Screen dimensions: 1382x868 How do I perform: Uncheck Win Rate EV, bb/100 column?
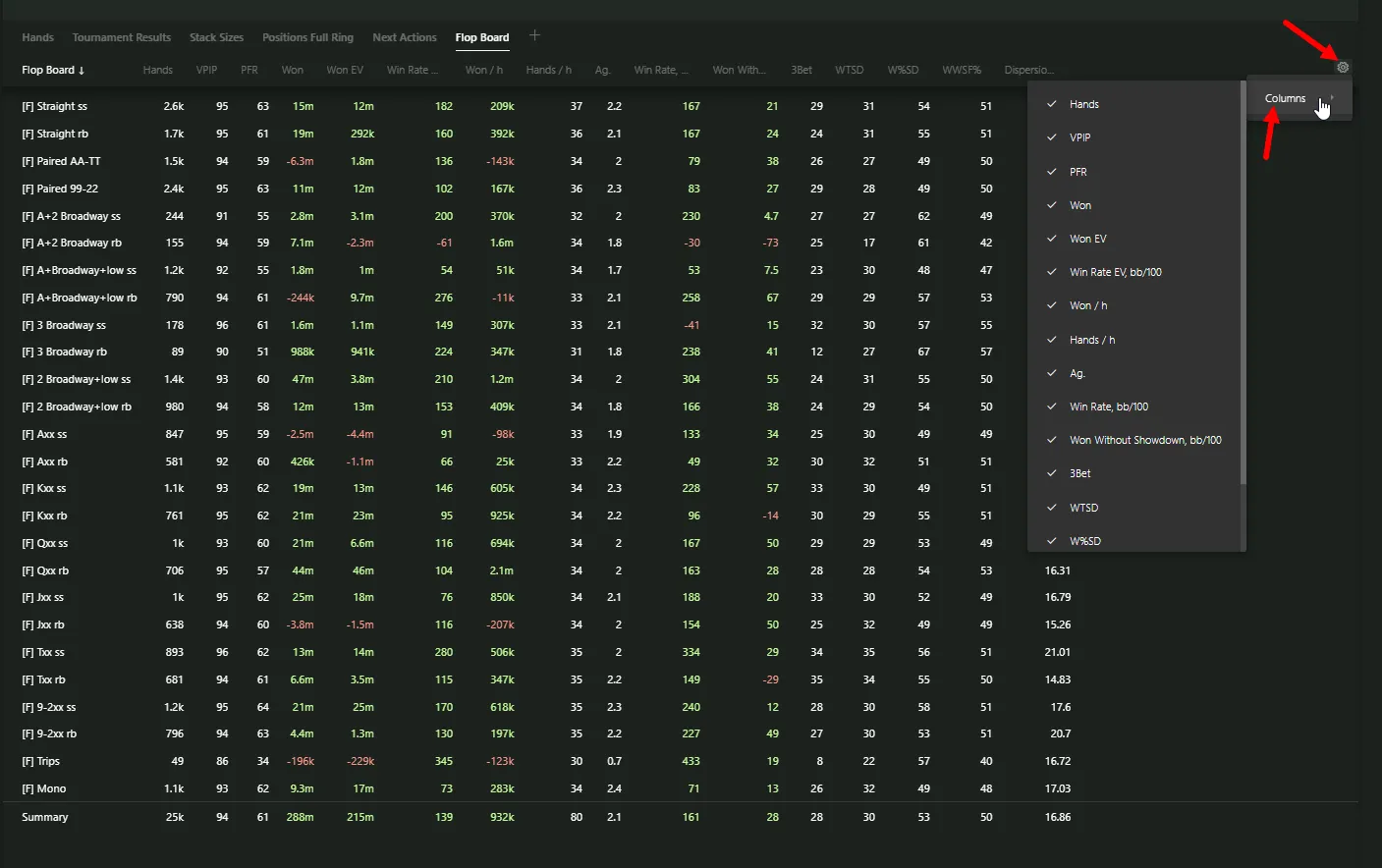(1052, 272)
